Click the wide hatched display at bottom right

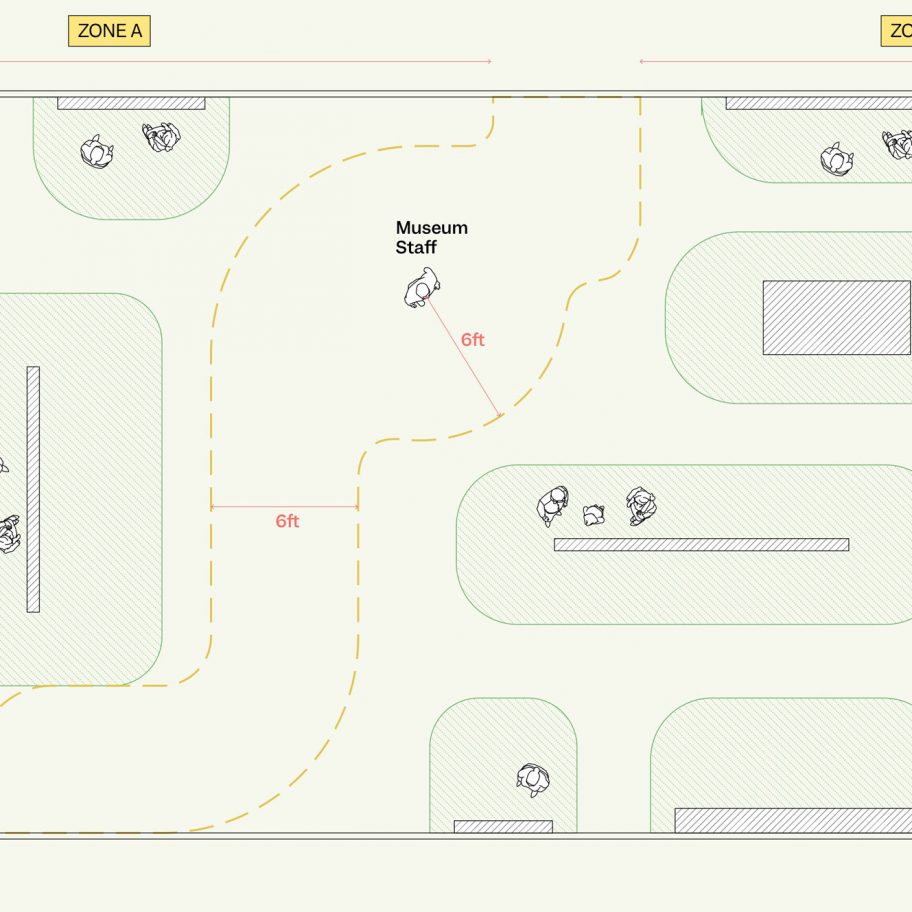[793, 820]
